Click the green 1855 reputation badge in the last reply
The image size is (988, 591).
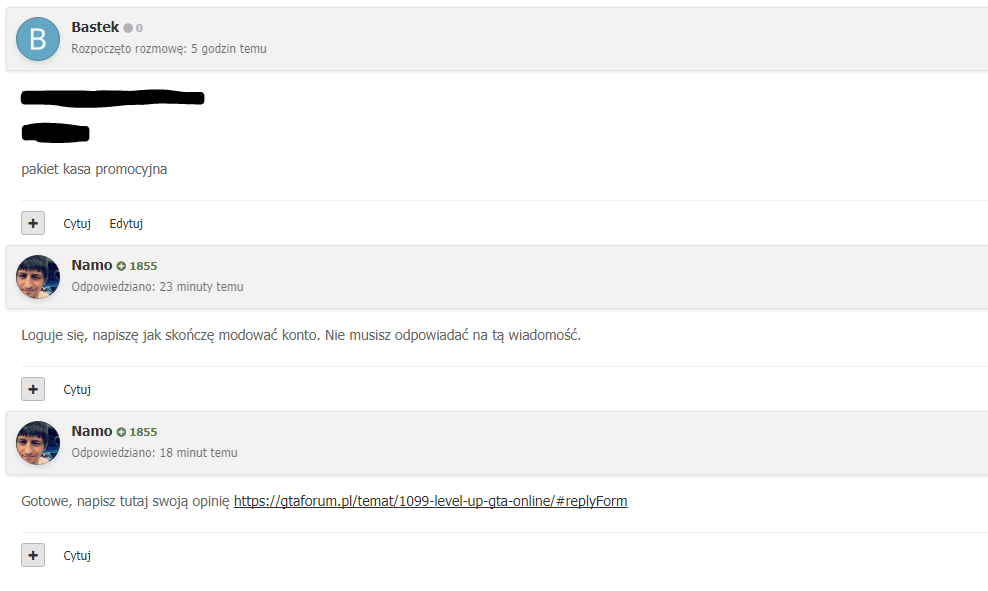137,432
